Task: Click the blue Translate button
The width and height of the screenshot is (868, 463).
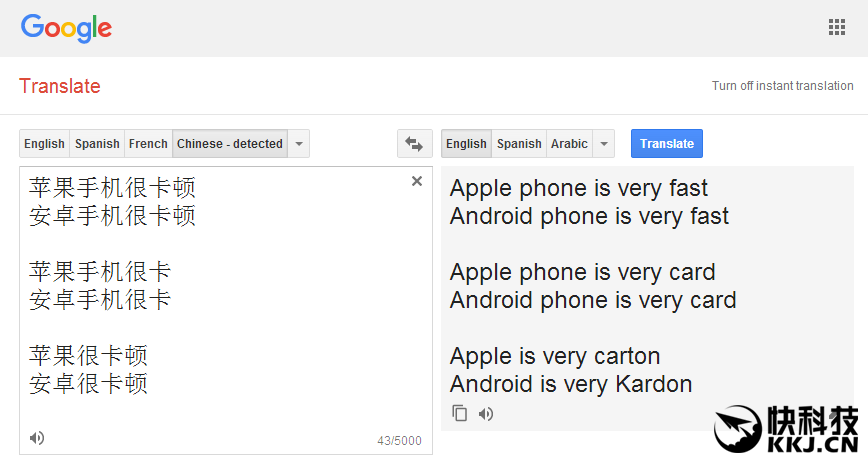Action: click(666, 143)
